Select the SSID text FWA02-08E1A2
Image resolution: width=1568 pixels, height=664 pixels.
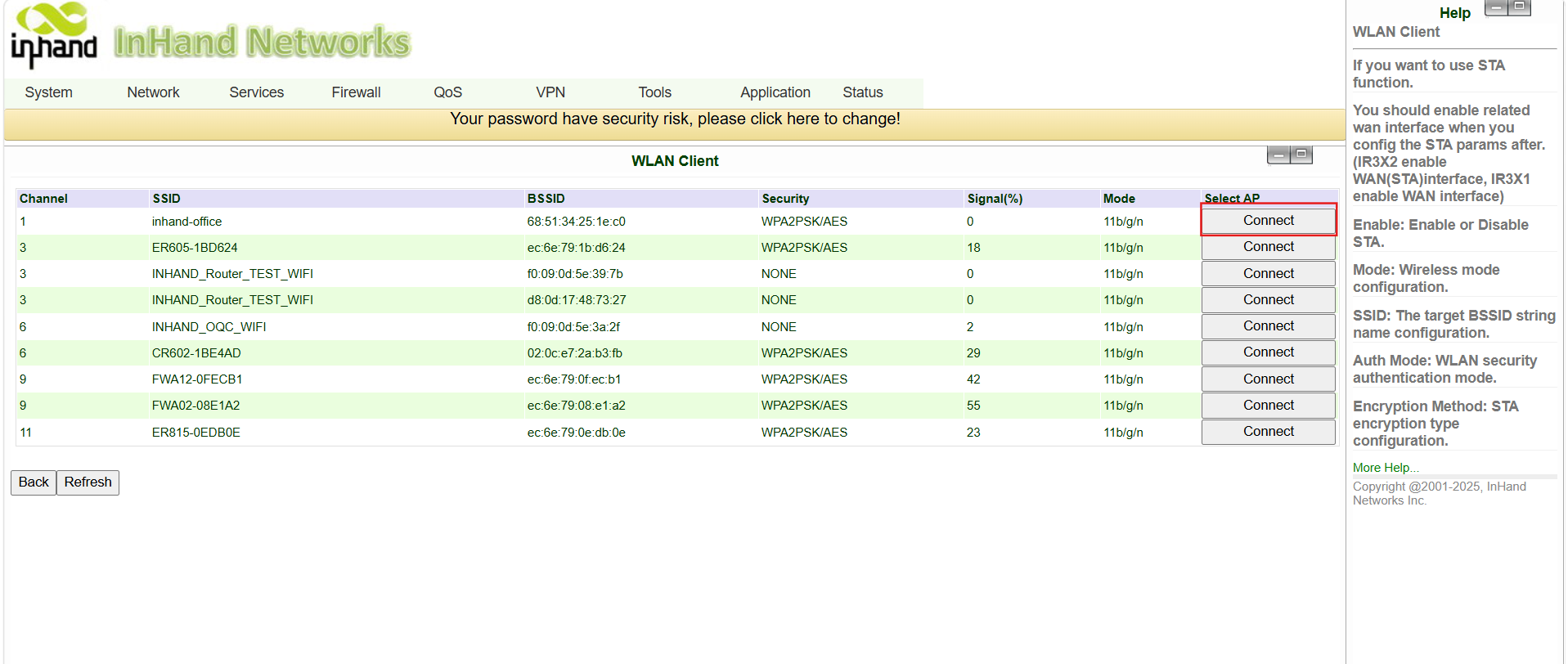[195, 406]
